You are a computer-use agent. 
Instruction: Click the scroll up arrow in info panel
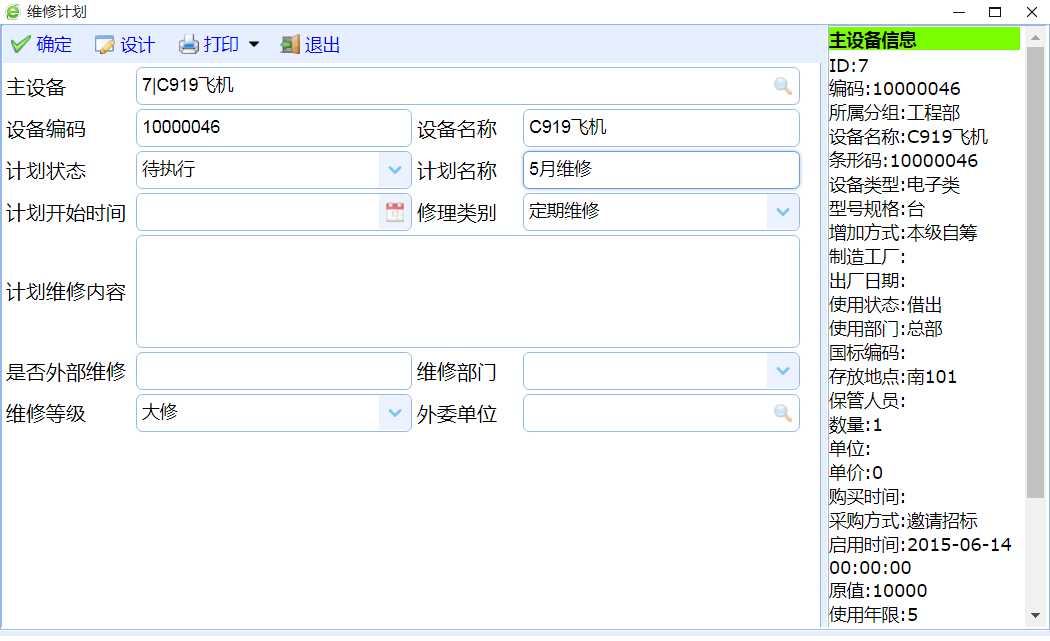pyautogui.click(x=1035, y=37)
